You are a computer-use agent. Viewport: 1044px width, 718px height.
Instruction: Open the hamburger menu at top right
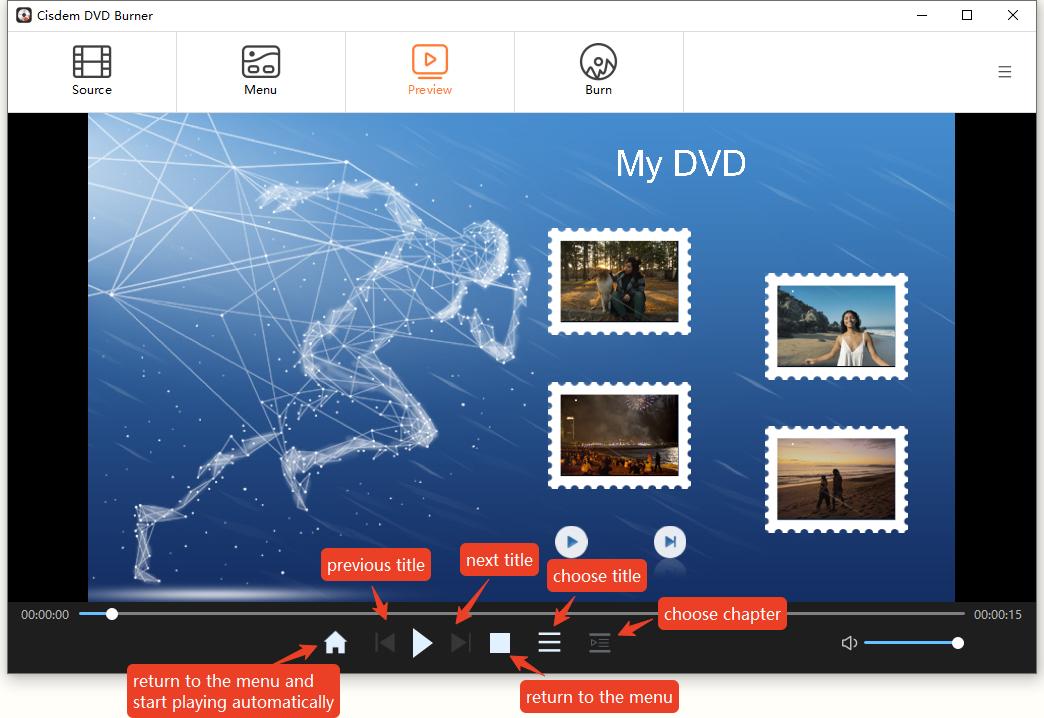point(1005,71)
